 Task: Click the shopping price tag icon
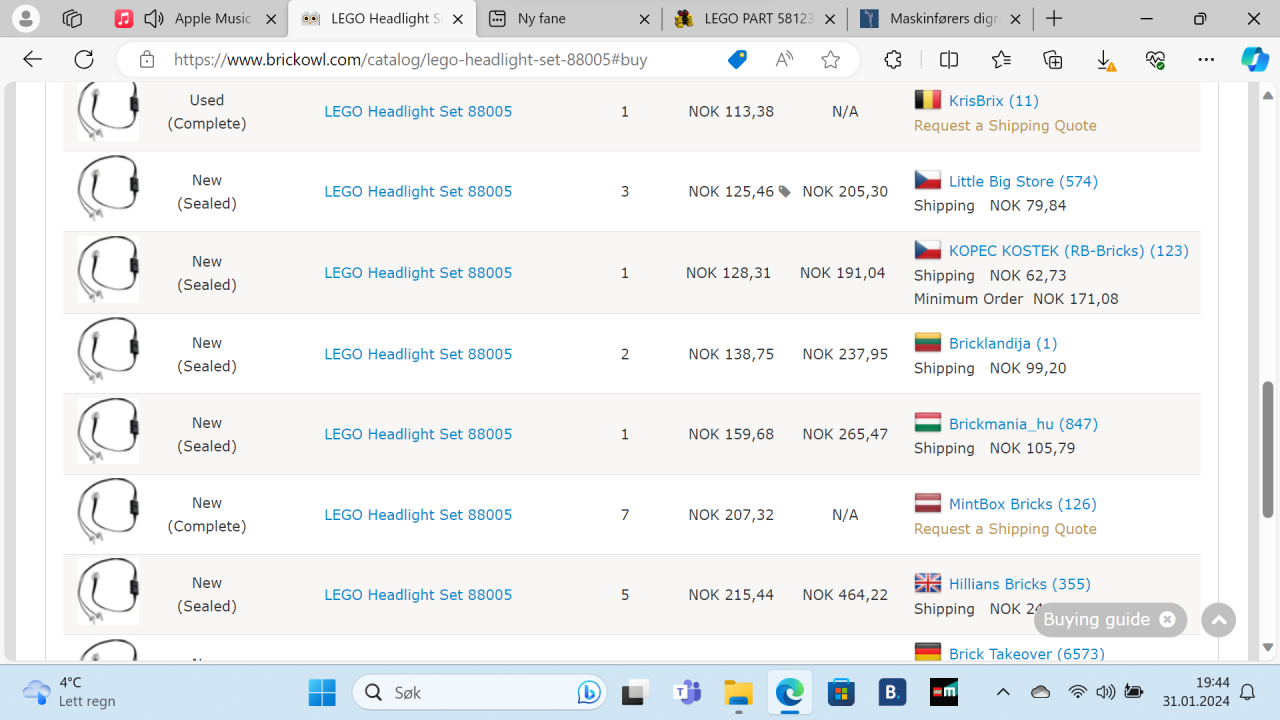737,60
